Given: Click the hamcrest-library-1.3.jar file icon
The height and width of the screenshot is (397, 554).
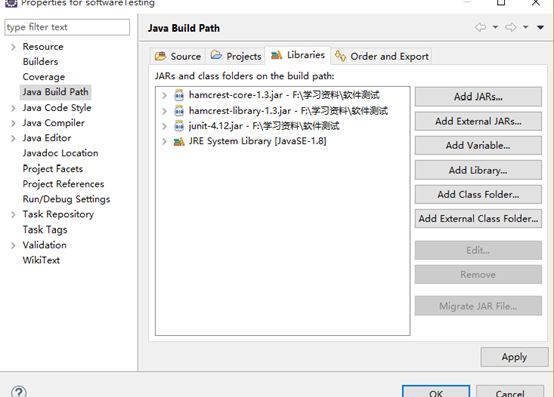Looking at the screenshot, I should [x=179, y=111].
